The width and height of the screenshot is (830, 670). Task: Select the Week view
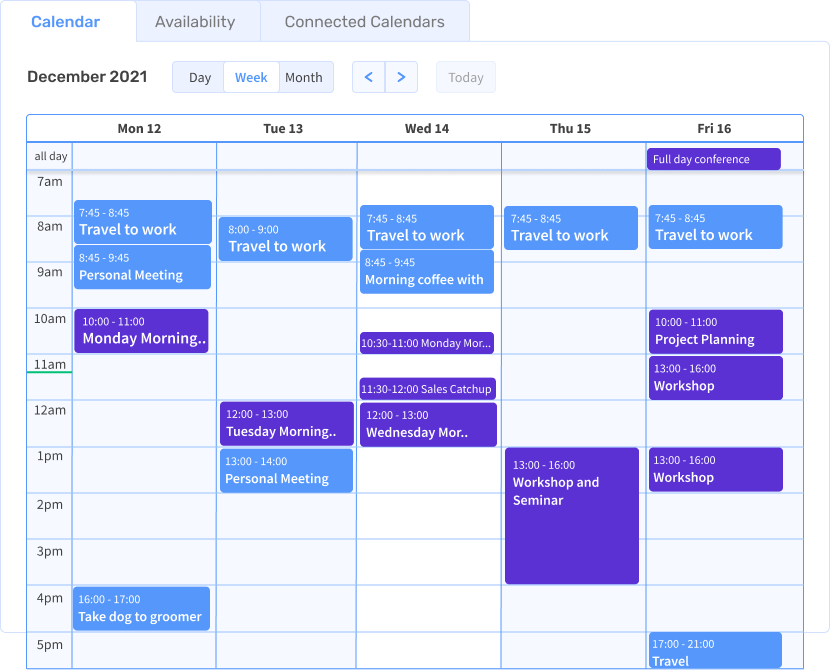251,77
